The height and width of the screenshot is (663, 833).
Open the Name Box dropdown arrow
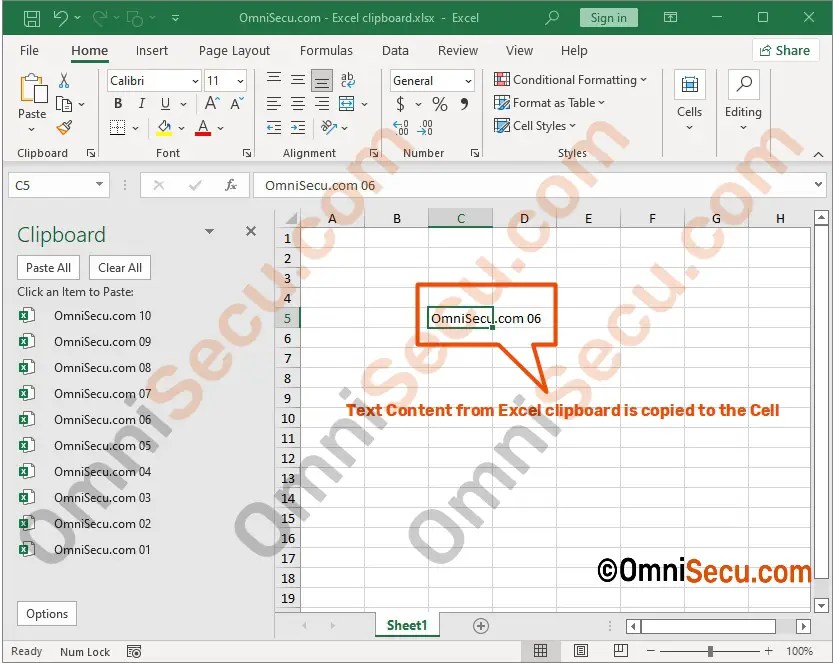point(99,184)
